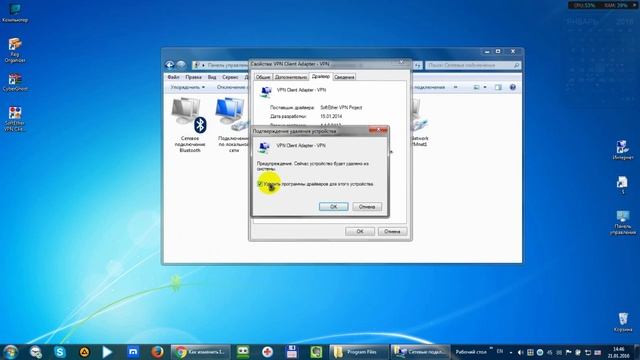Viewport: 640px width, 360px height.
Task: Open the Правка menu in Network Connections
Action: [x=193, y=77]
